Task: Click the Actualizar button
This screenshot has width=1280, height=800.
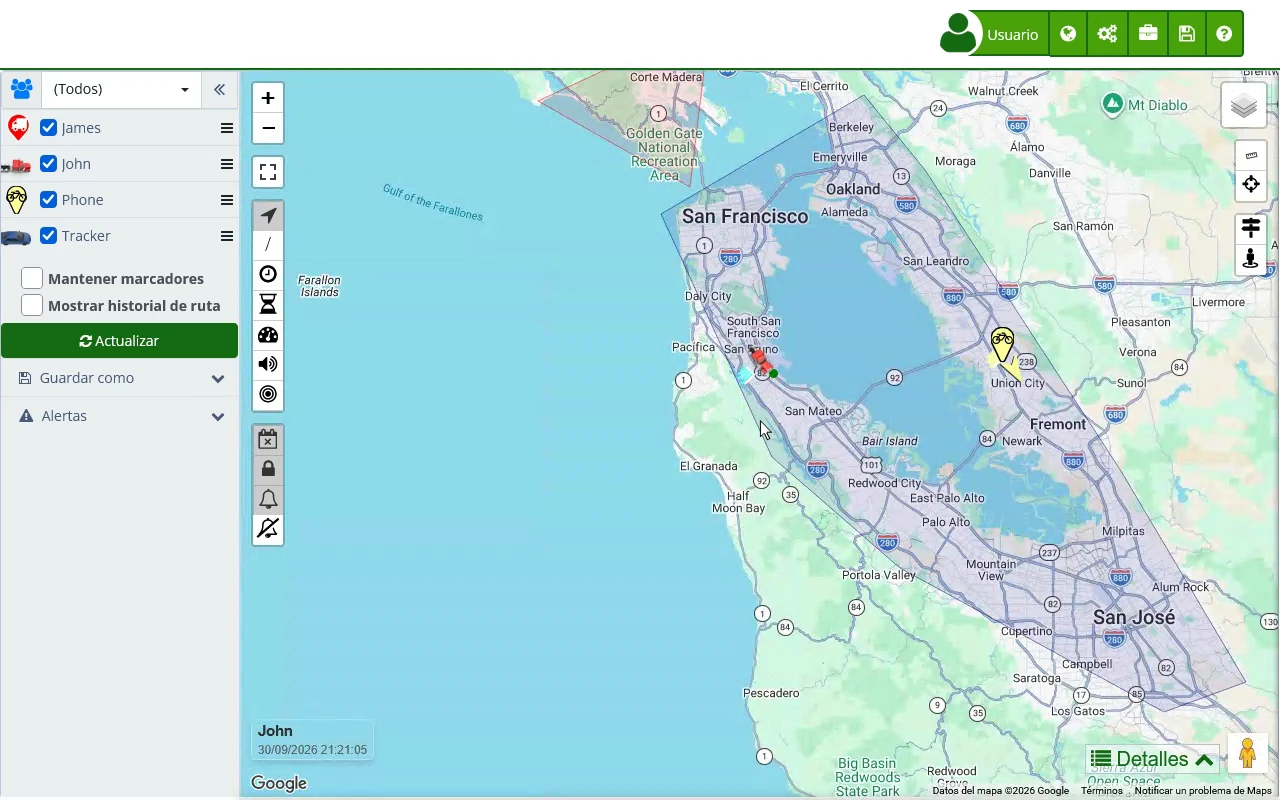Action: (x=120, y=341)
